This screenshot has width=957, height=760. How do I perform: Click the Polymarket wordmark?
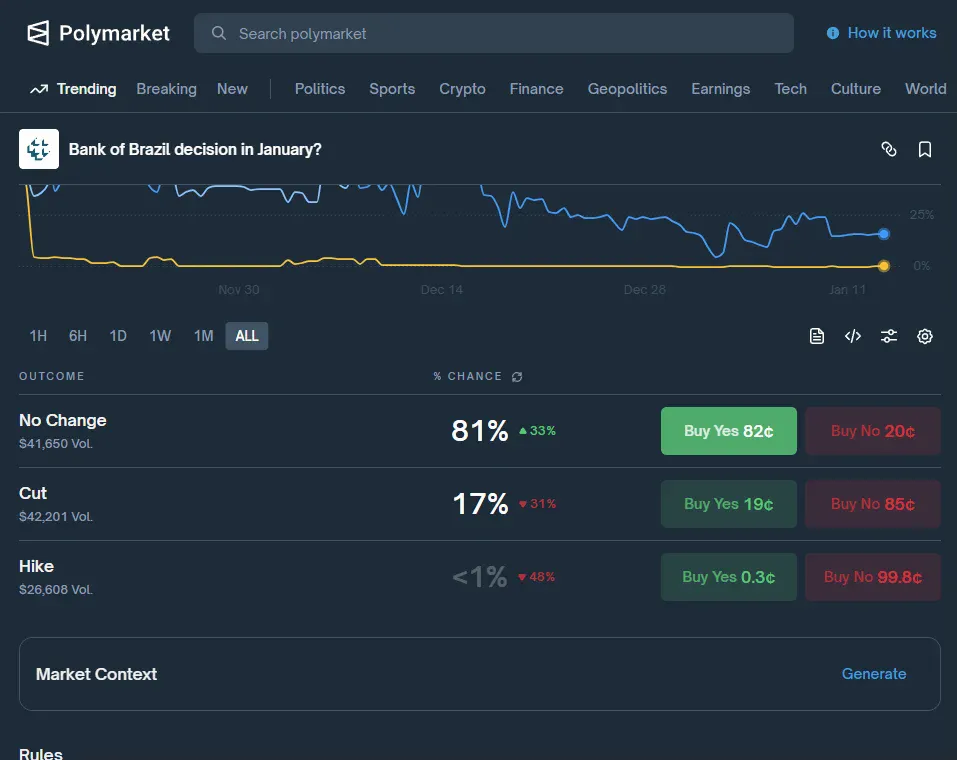(114, 33)
